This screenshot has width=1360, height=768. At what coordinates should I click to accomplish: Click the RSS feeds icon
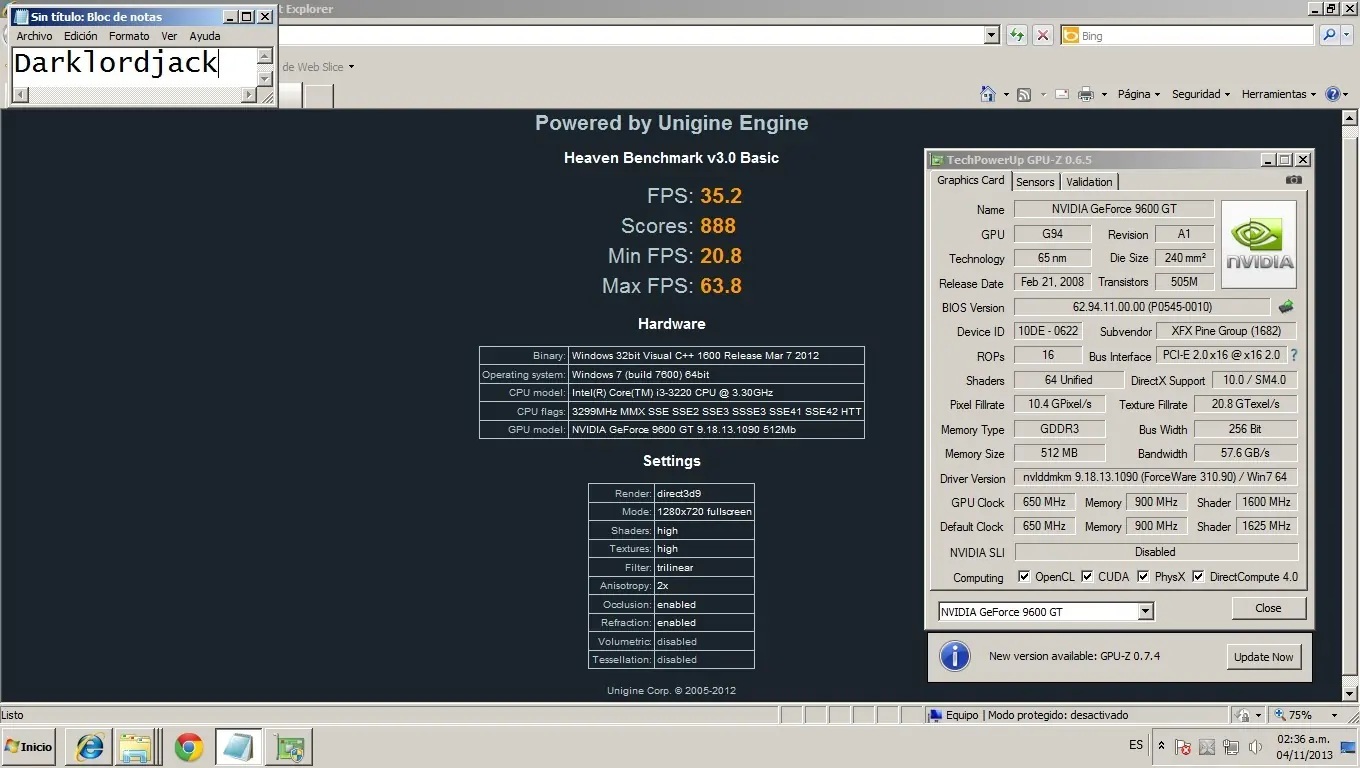(1024, 94)
